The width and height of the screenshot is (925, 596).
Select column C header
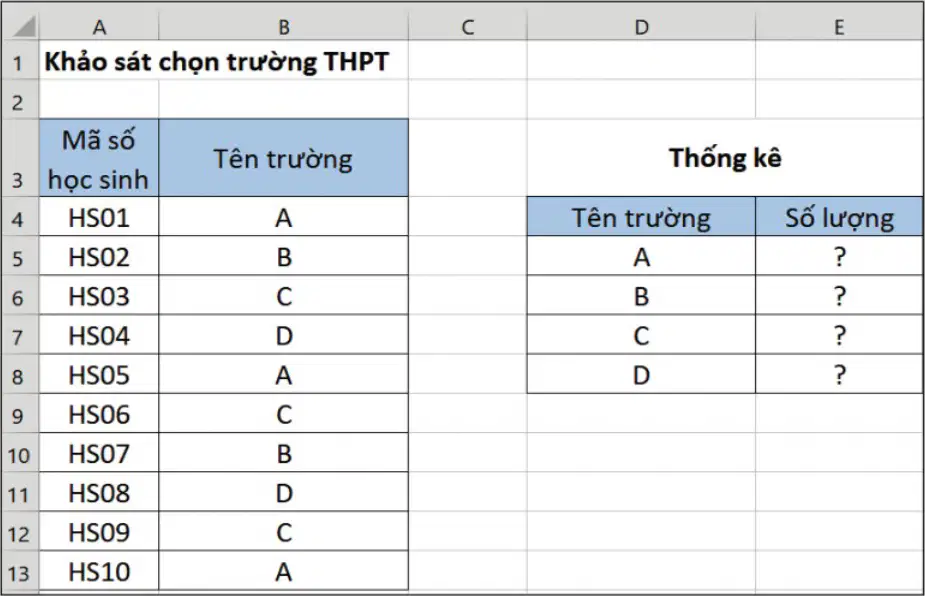pyautogui.click(x=468, y=27)
